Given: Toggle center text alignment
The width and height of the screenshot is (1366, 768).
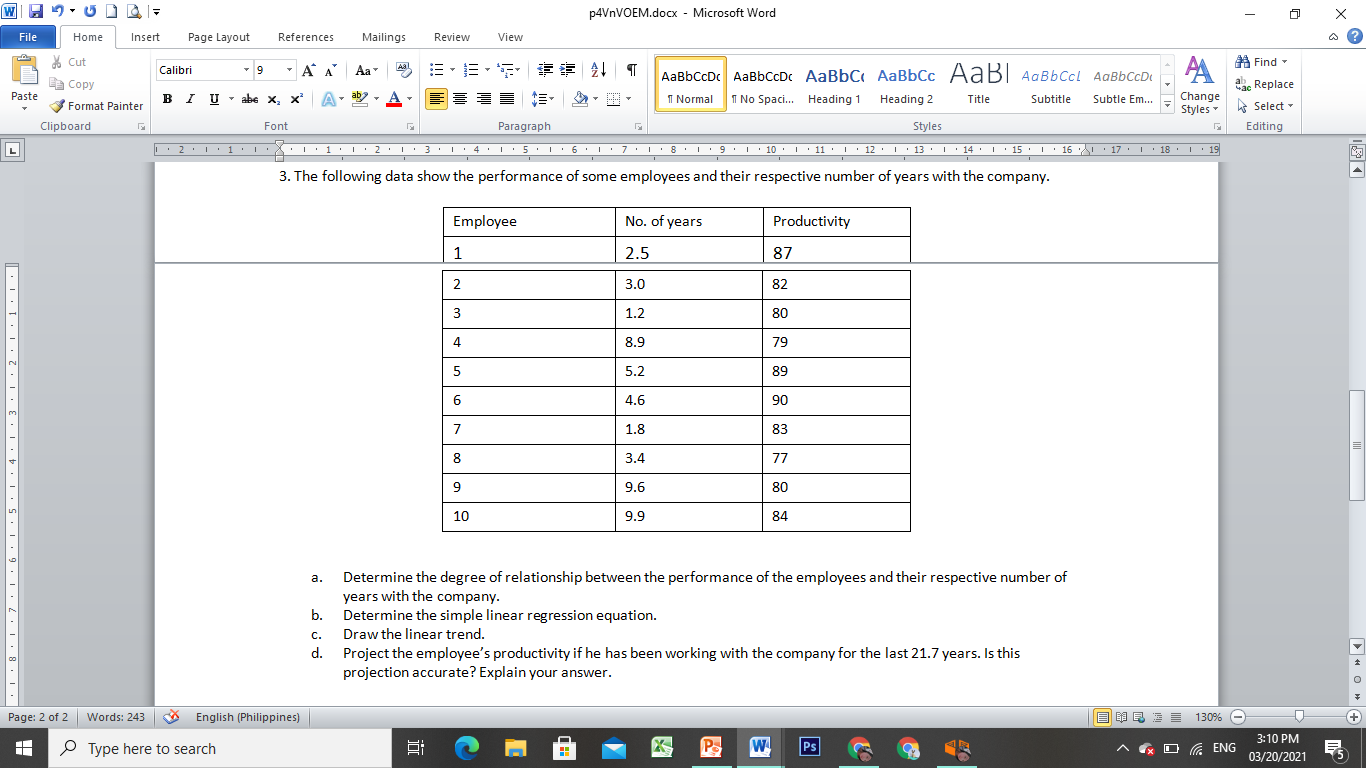Looking at the screenshot, I should [460, 99].
